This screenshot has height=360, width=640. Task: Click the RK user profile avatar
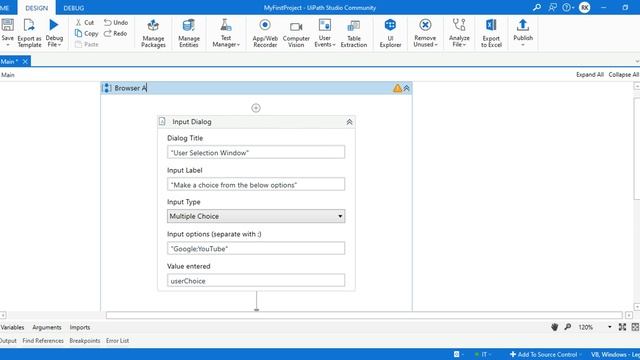(584, 7)
